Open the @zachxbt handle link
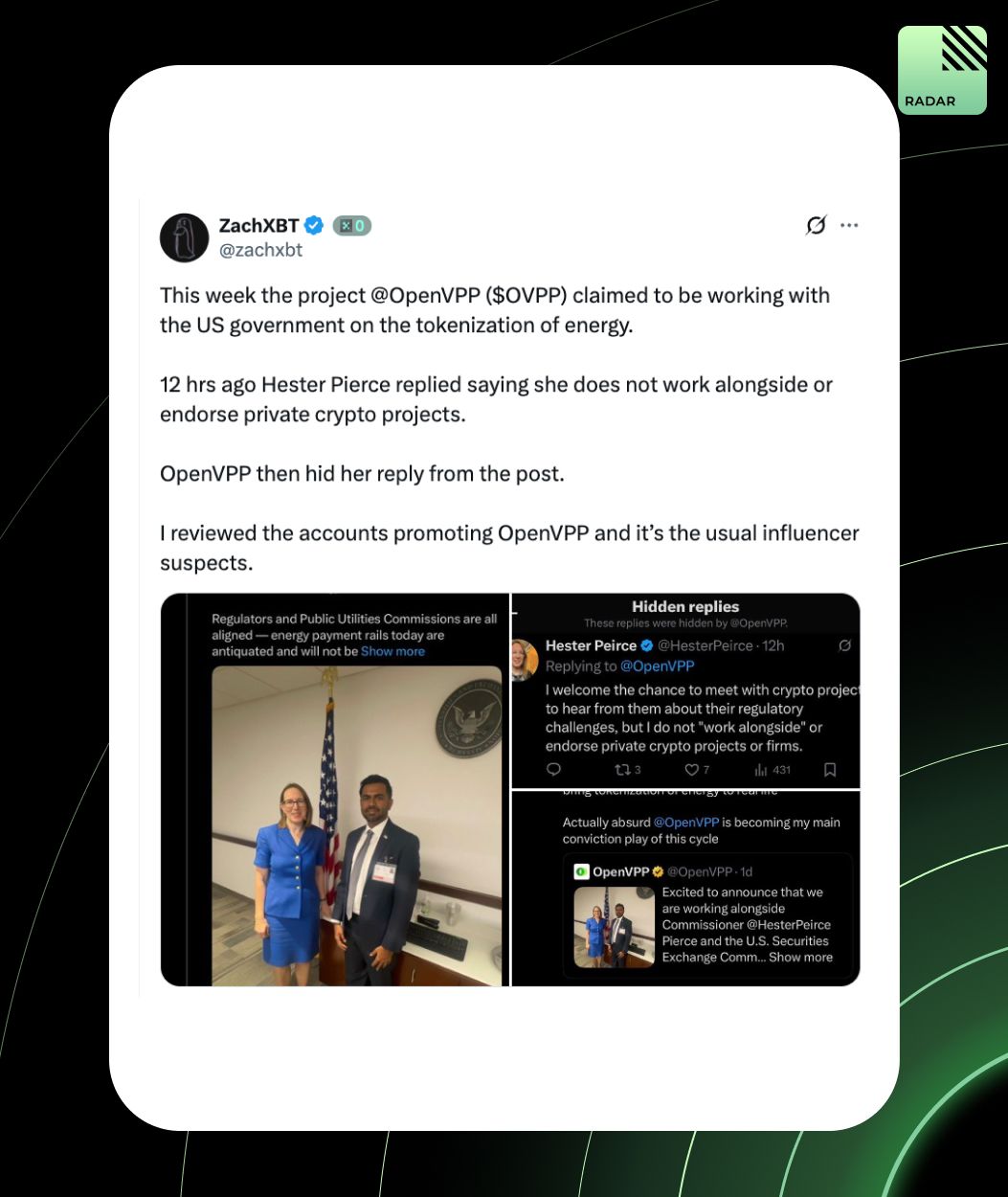1008x1197 pixels. point(260,250)
